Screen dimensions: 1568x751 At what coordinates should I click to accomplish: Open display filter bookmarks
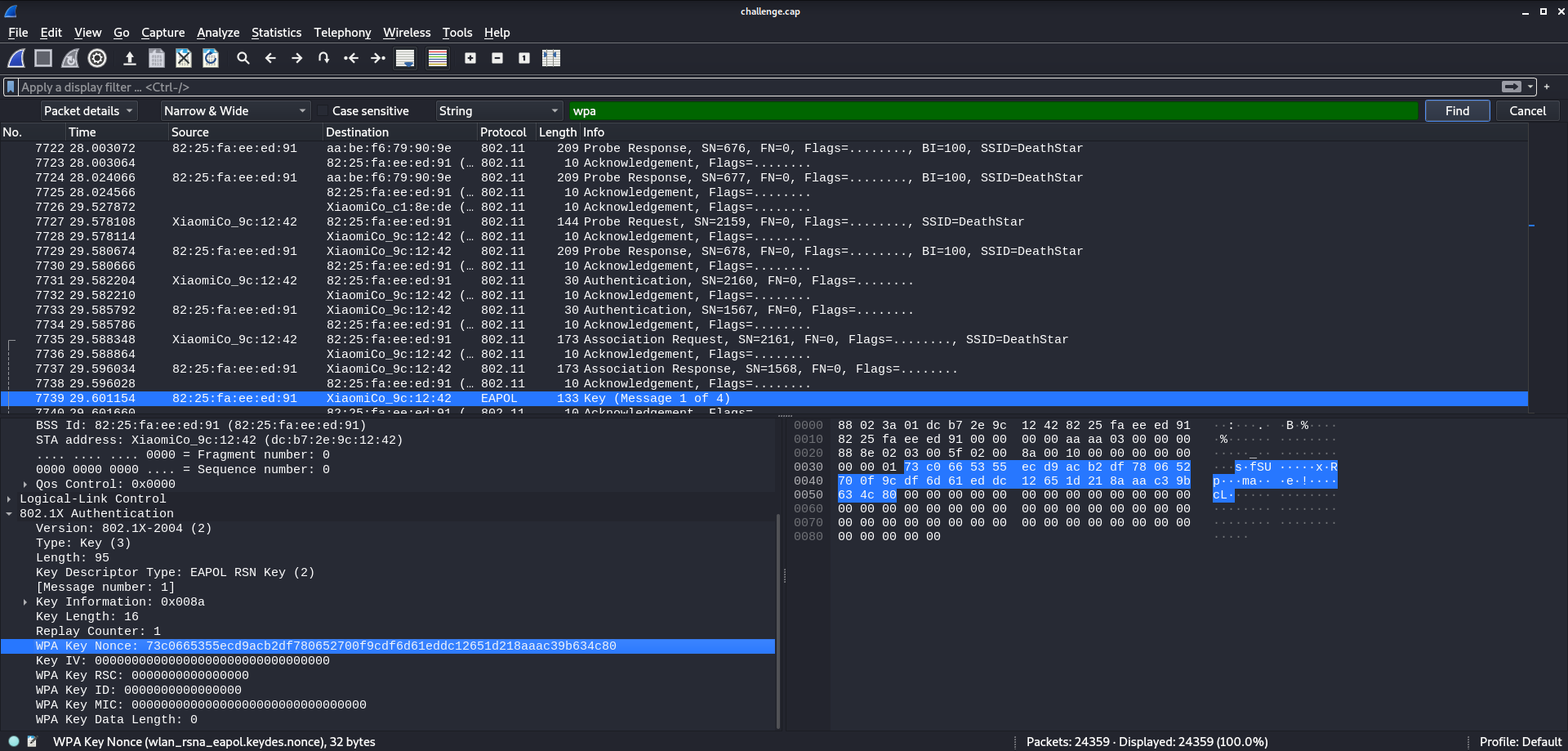[11, 87]
